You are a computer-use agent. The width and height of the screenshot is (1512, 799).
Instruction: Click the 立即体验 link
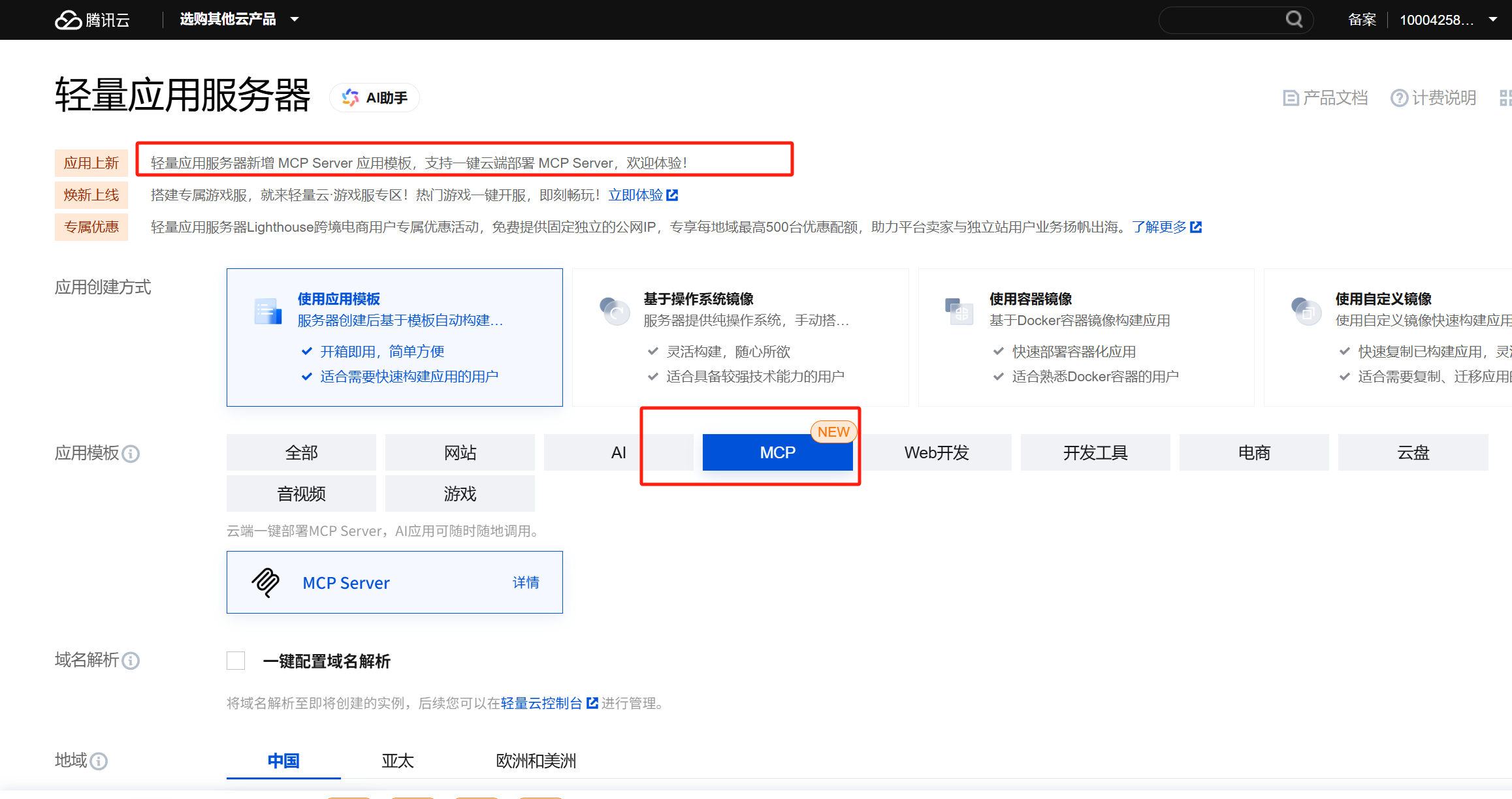coord(635,195)
